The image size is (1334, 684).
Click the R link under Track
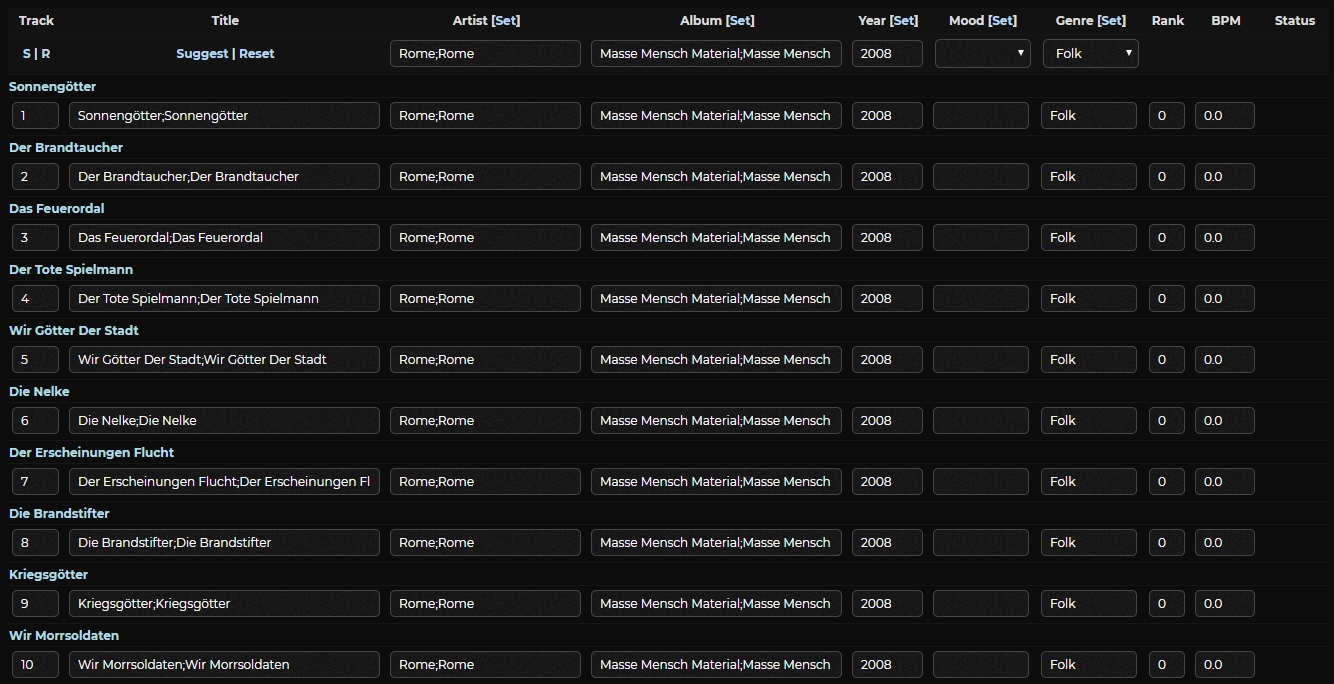(x=46, y=54)
